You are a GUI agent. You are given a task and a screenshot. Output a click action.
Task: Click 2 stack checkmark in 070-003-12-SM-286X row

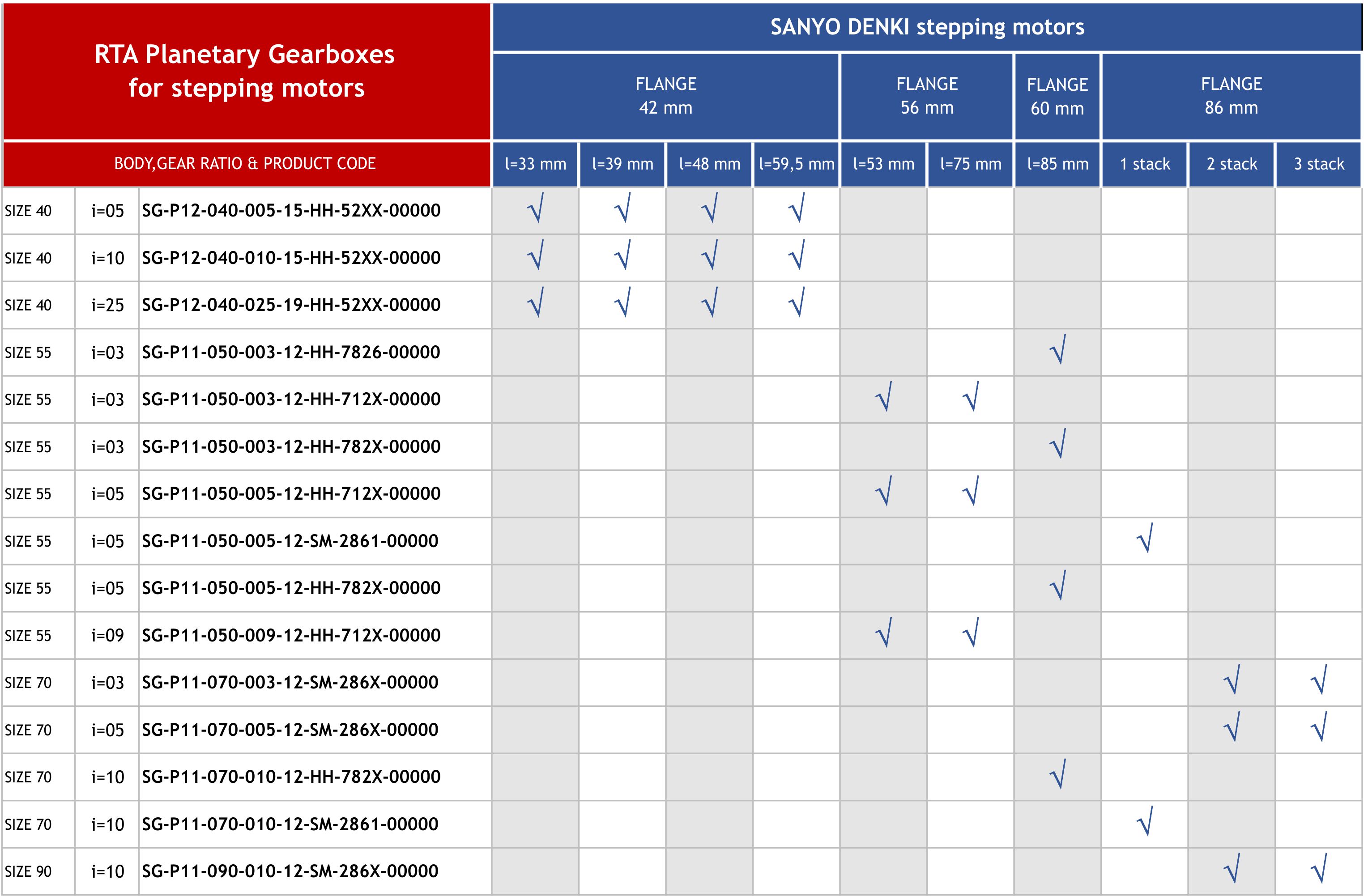pyautogui.click(x=1232, y=679)
